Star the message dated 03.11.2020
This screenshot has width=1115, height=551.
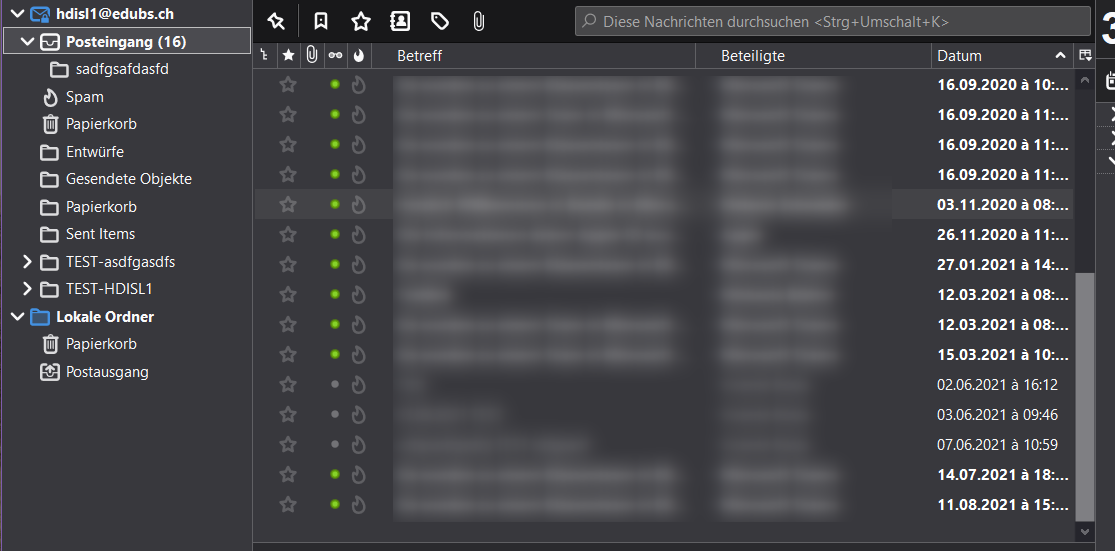288,204
